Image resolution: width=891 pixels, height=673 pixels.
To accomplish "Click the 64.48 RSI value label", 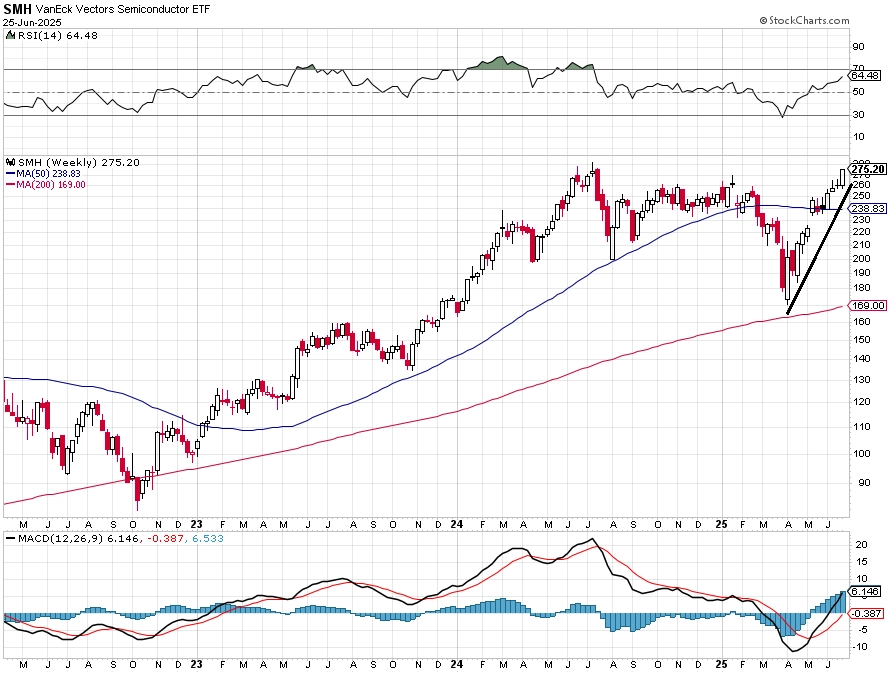I will tap(865, 76).
